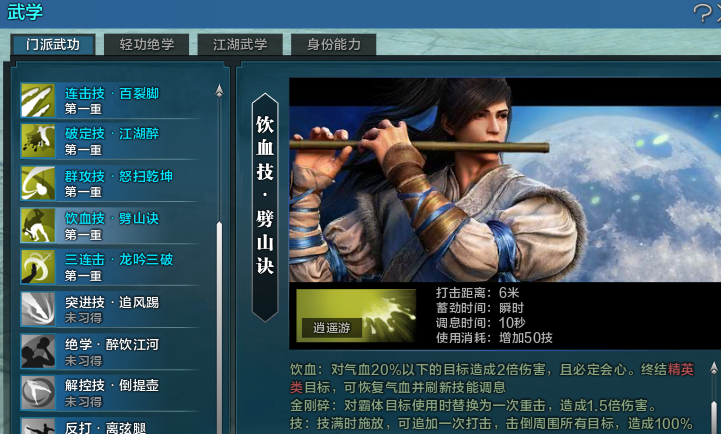Click the skill list scroll-up arrow
This screenshot has width=721, height=434.
pos(219,91)
